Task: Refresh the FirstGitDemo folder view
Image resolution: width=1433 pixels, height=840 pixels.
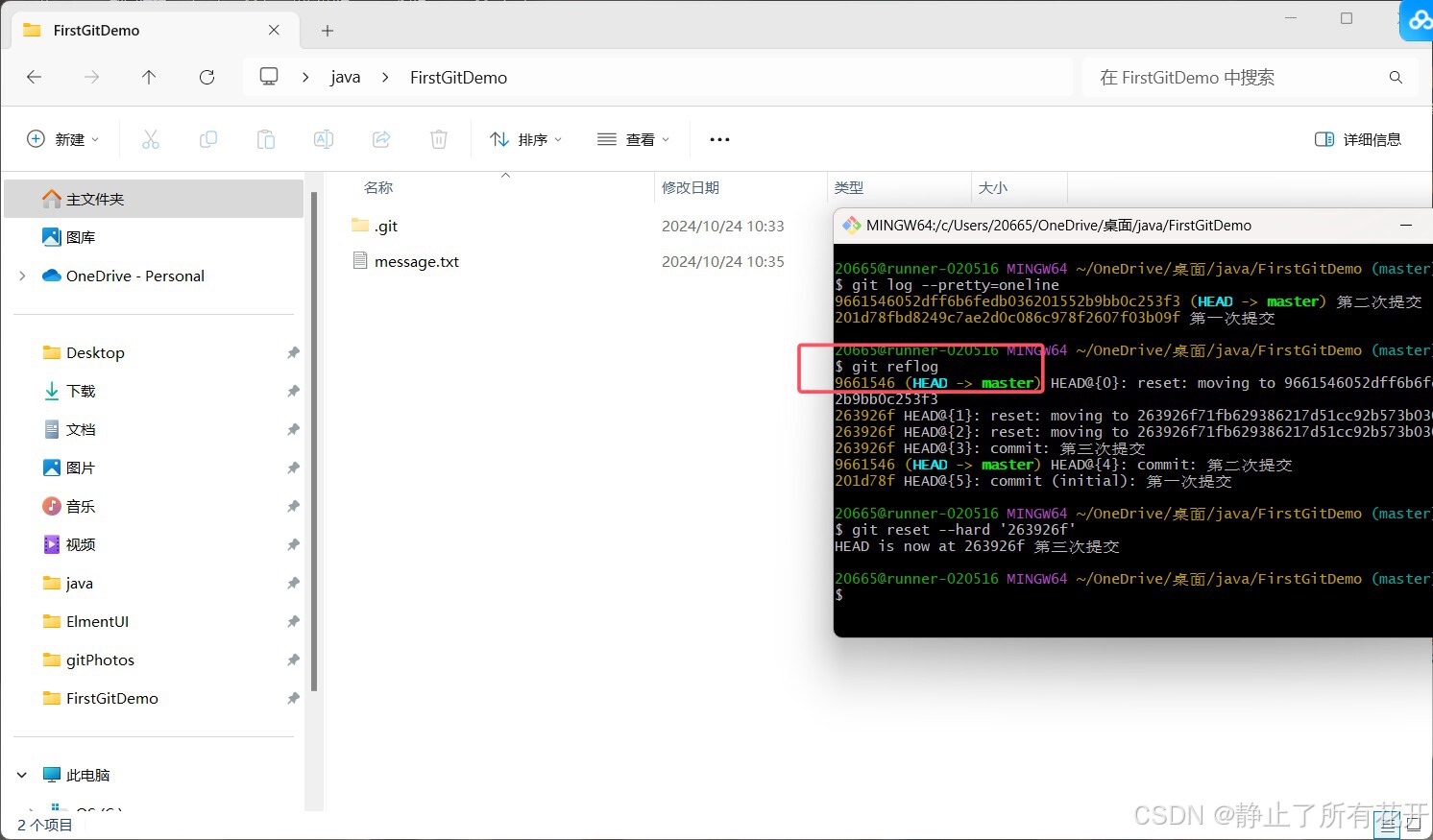Action: (x=206, y=77)
